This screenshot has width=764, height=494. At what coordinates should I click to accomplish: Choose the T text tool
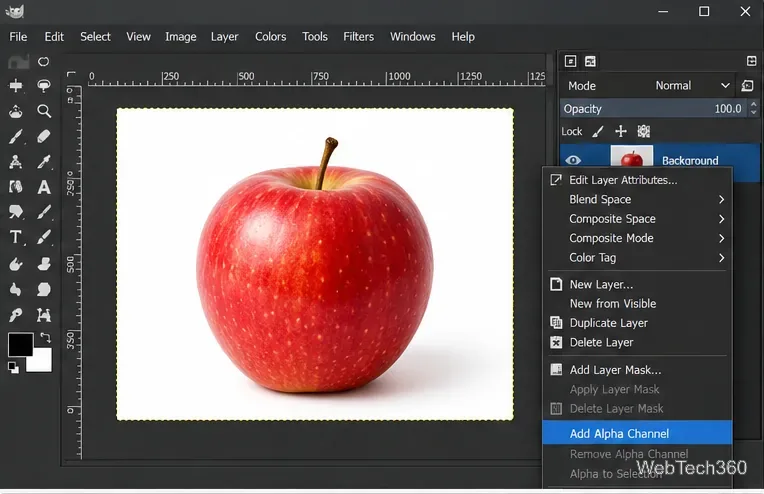click(x=16, y=237)
